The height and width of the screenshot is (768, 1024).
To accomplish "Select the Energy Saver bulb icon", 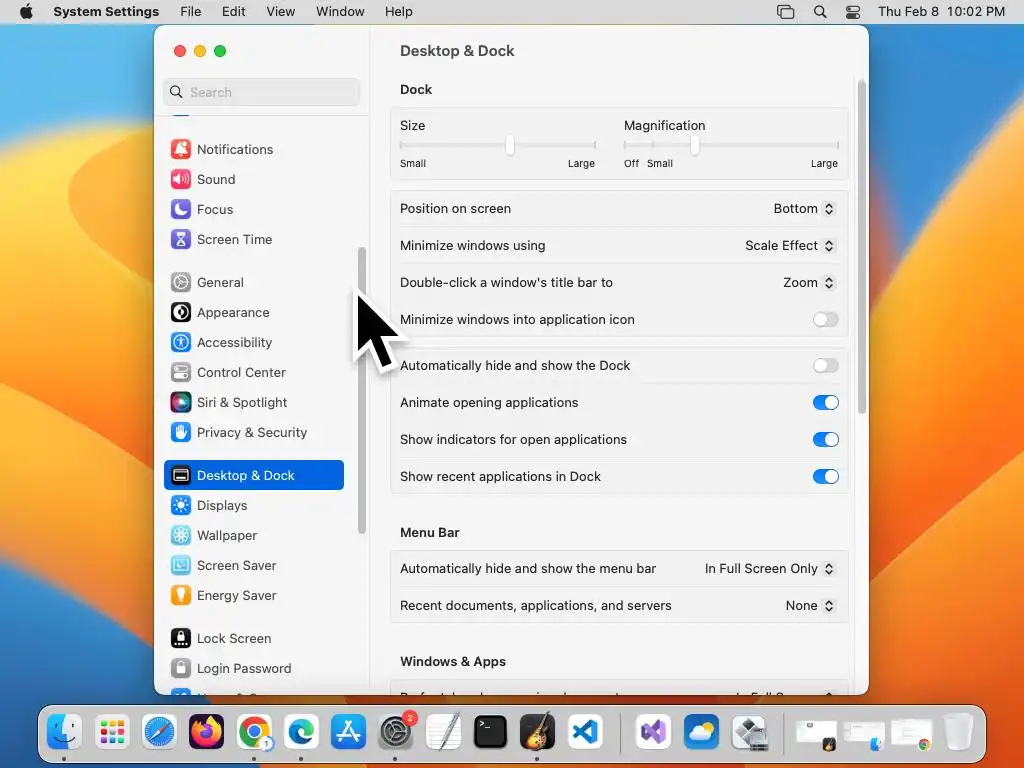I will click(x=181, y=596).
